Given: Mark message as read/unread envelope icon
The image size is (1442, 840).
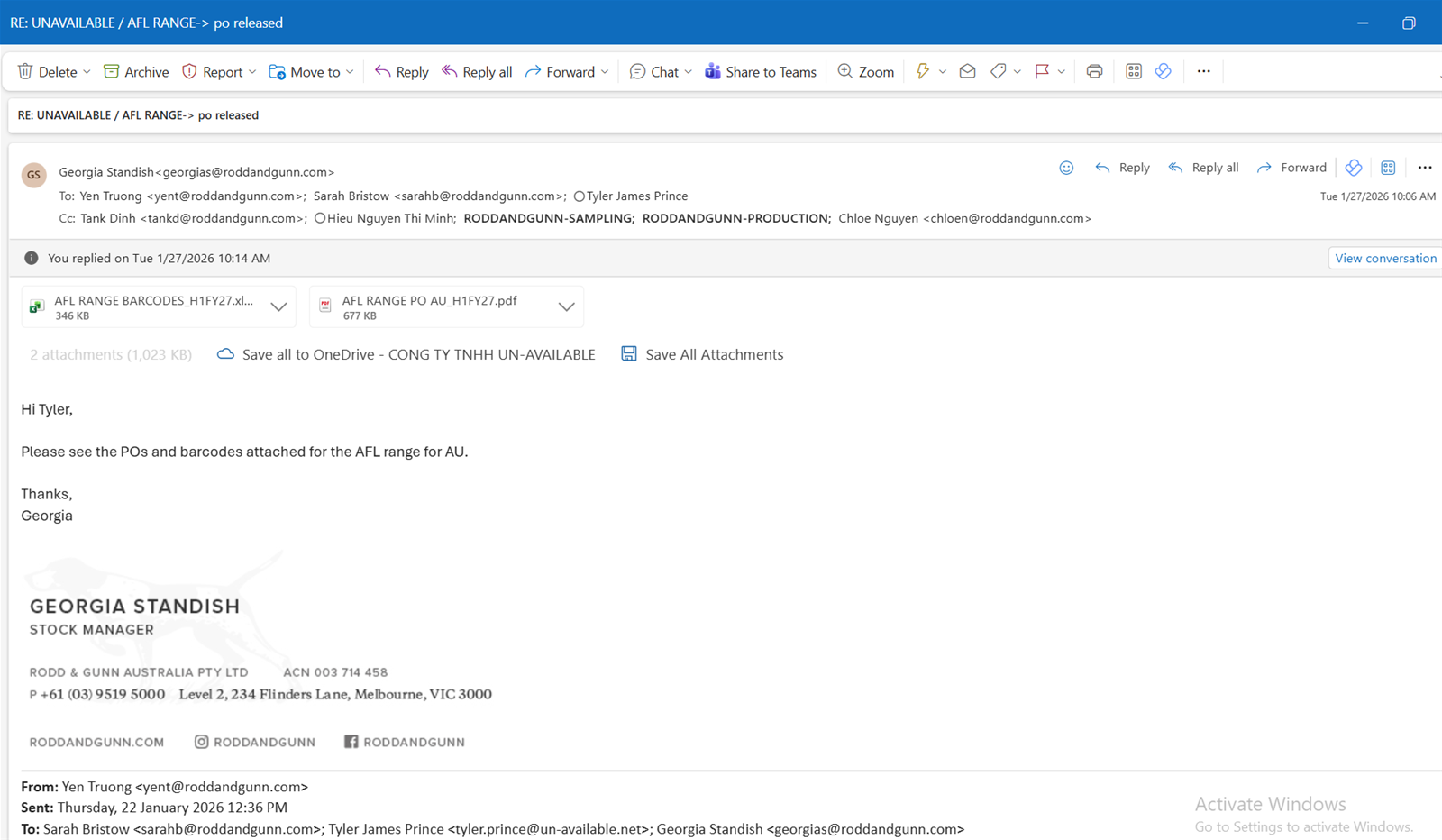Looking at the screenshot, I should click(x=967, y=71).
